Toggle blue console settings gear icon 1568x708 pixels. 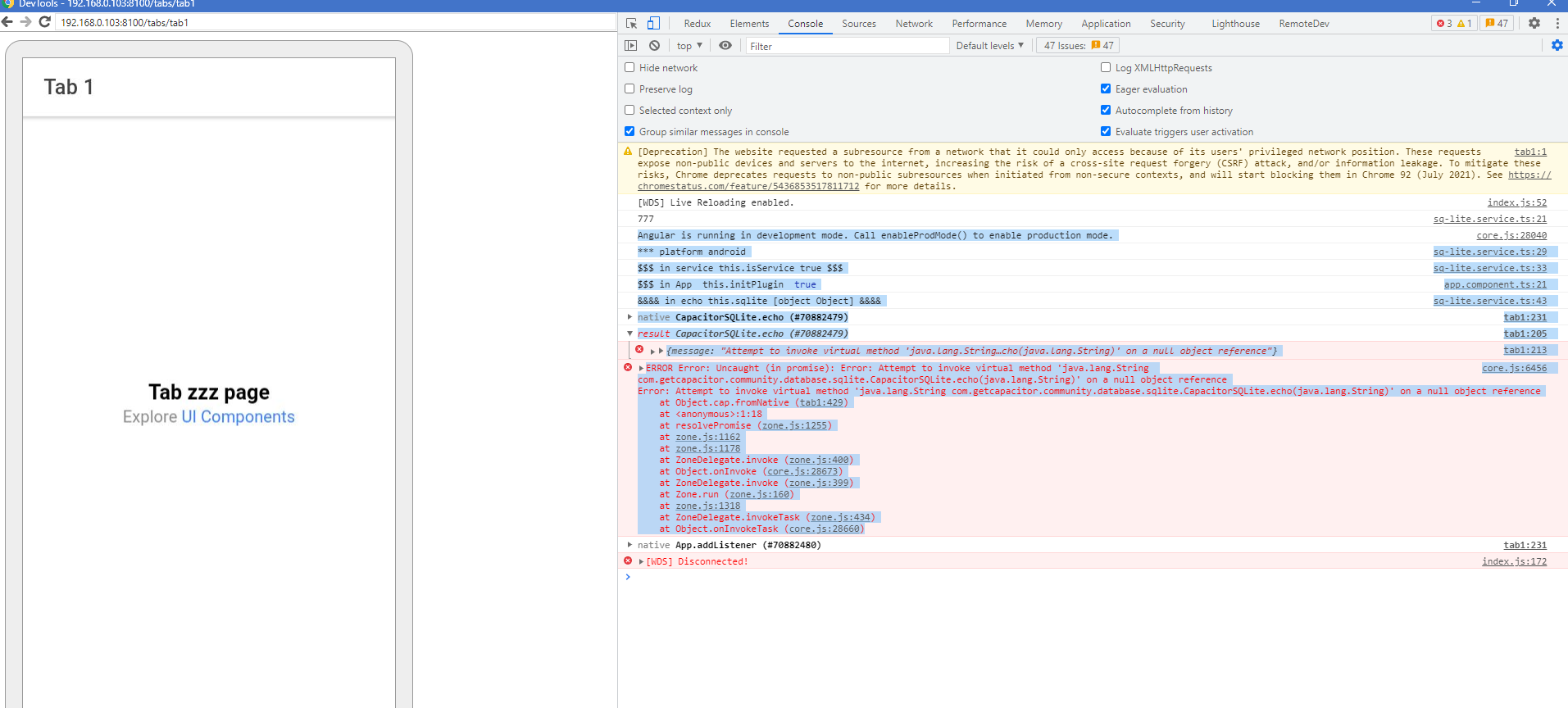coord(1557,46)
